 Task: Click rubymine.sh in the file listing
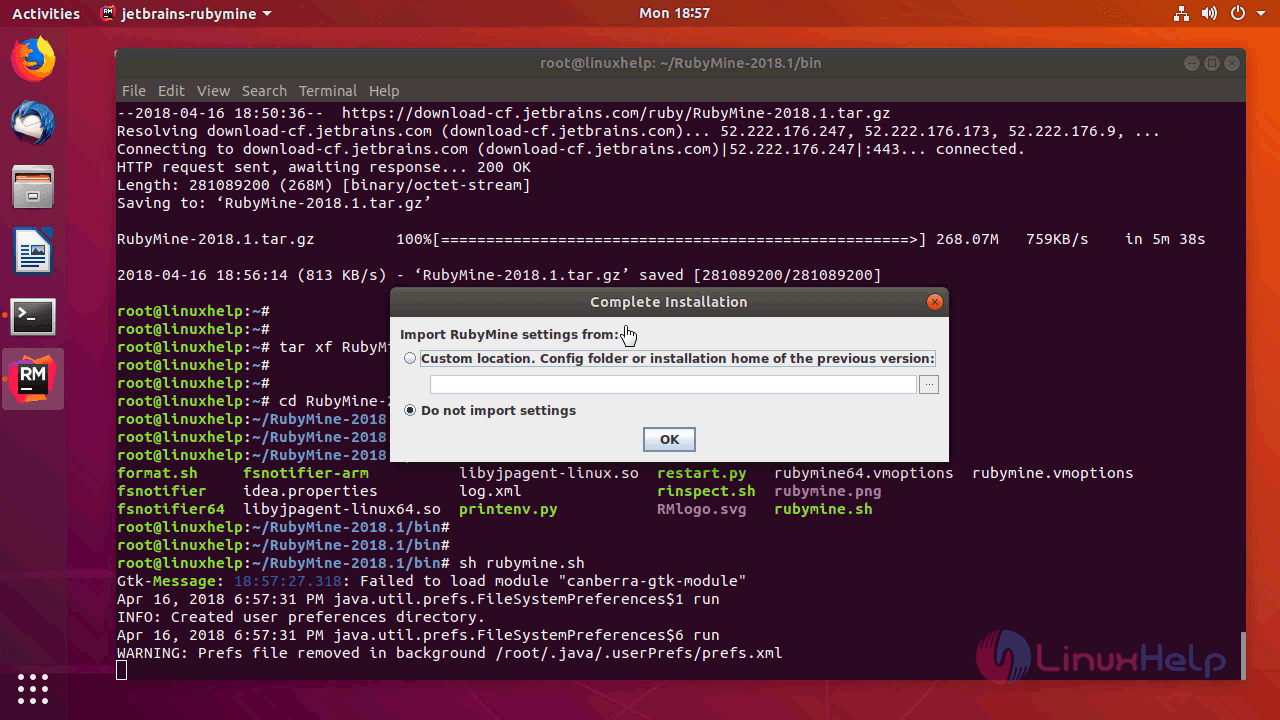pos(823,509)
